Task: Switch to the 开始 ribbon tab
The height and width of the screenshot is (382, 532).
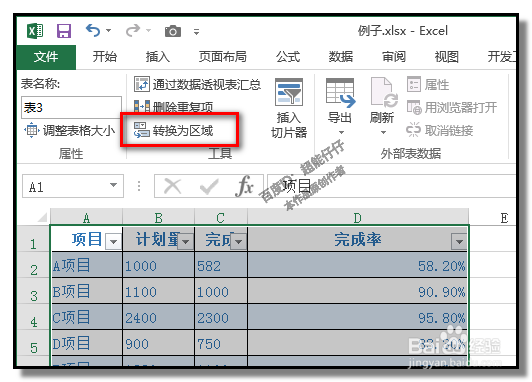Action: point(104,57)
